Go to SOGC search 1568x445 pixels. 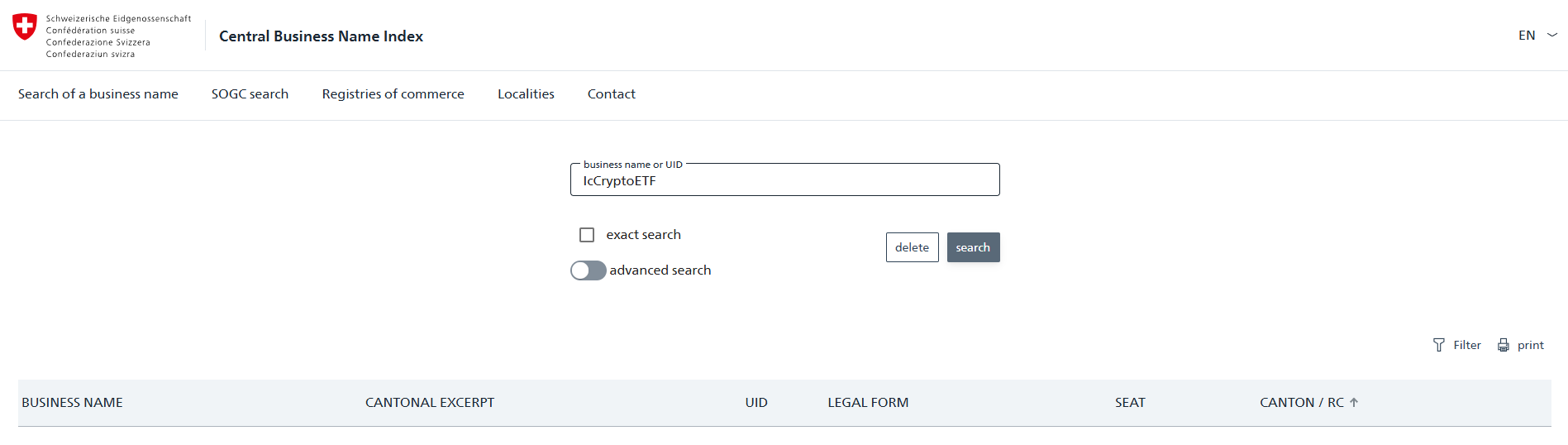[x=250, y=94]
